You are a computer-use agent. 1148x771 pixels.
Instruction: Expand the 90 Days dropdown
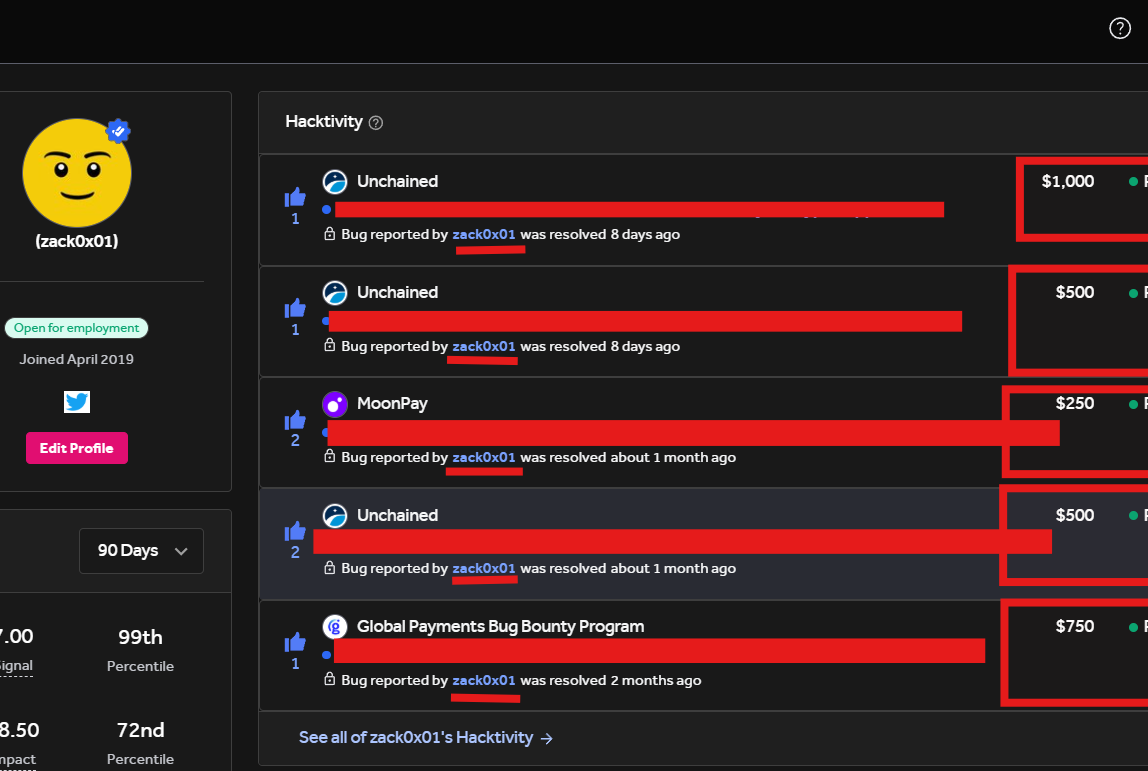tap(141, 551)
